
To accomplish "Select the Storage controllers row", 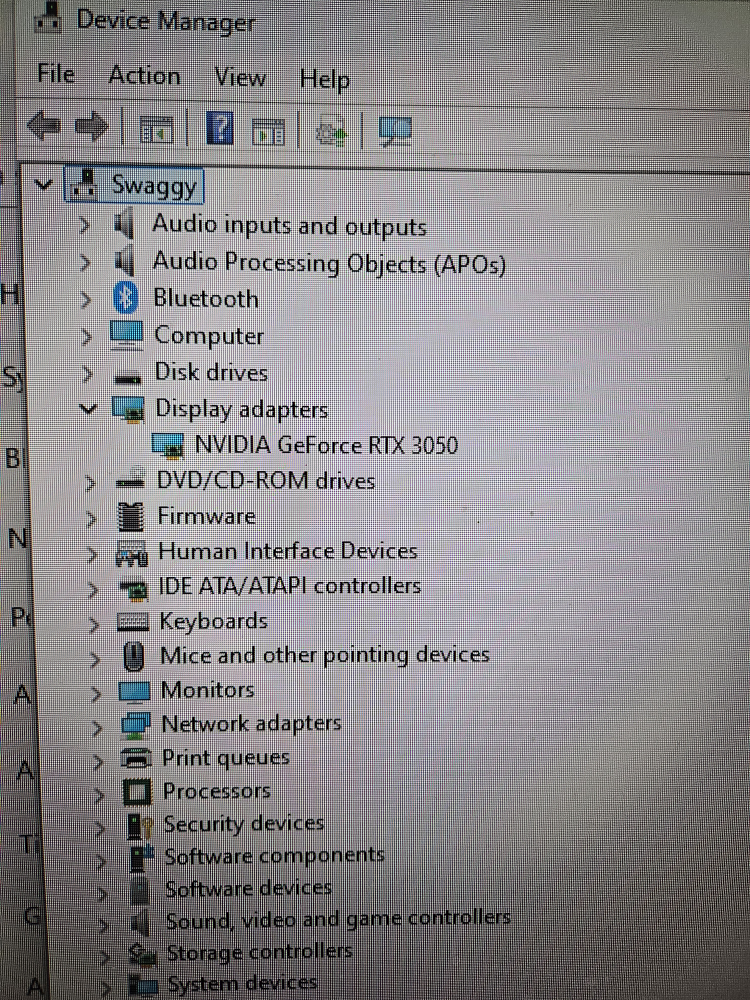I will tap(259, 952).
